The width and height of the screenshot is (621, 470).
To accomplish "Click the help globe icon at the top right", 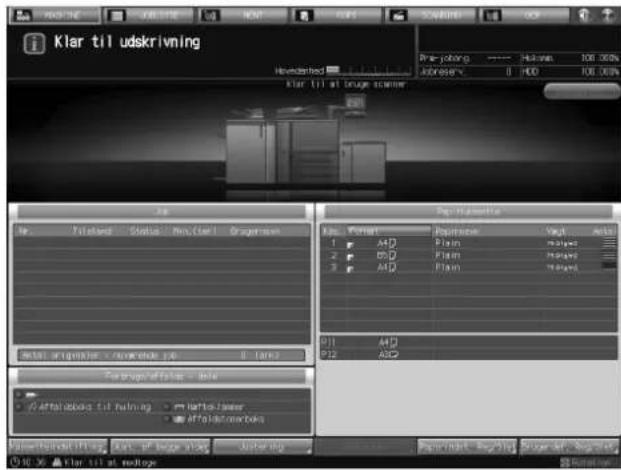I will pos(584,16).
